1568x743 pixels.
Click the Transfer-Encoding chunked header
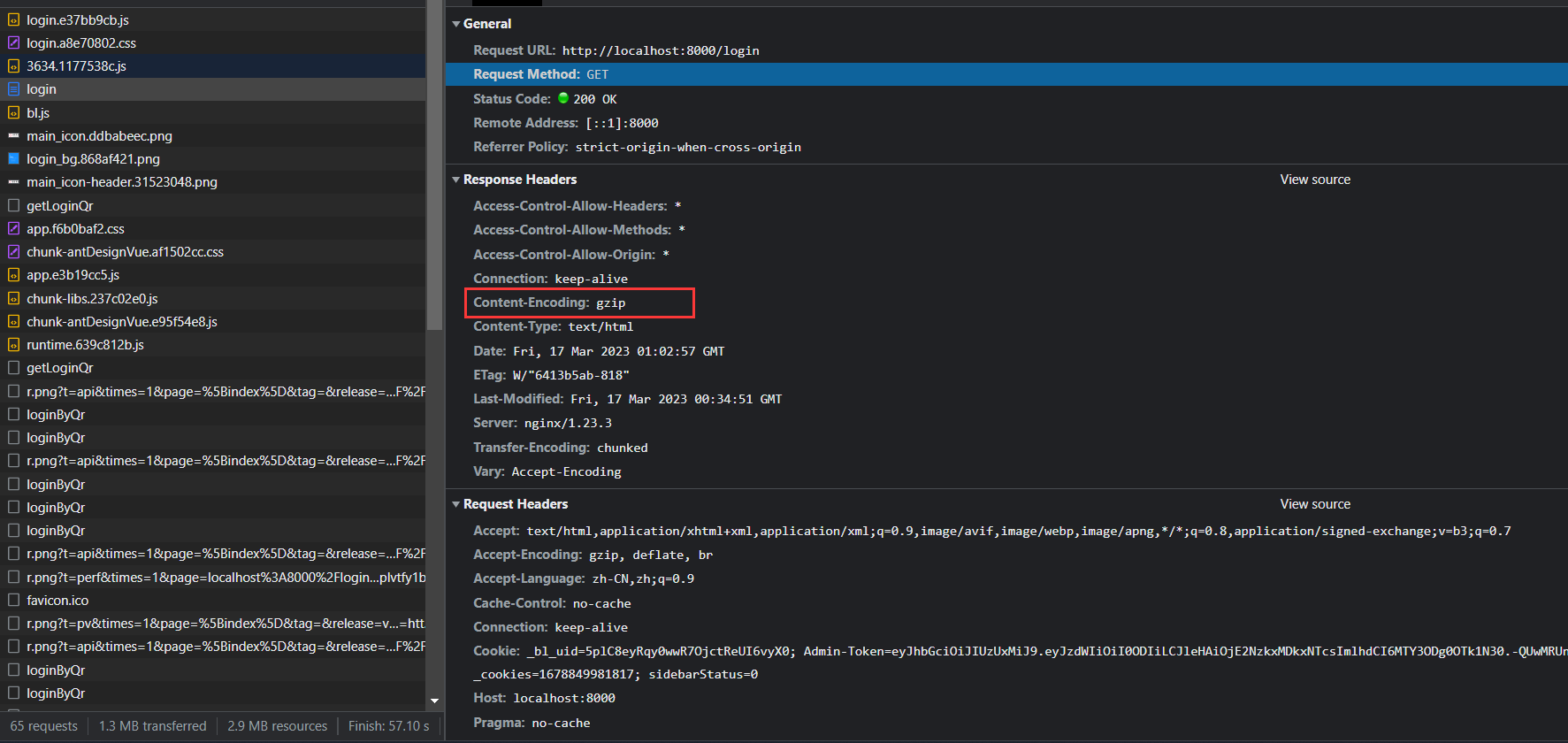[x=561, y=448]
